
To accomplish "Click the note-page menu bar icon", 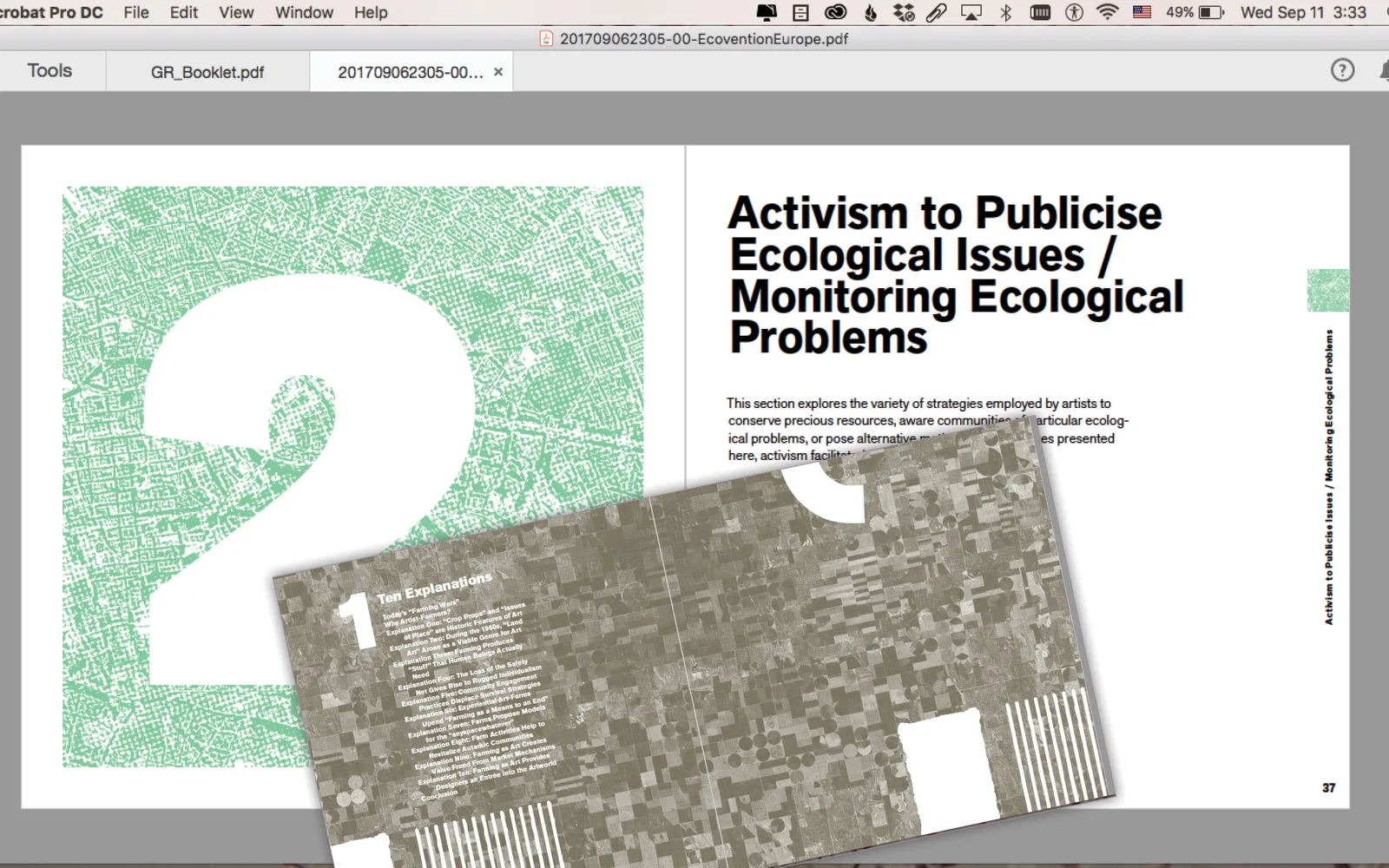I will coord(800,12).
